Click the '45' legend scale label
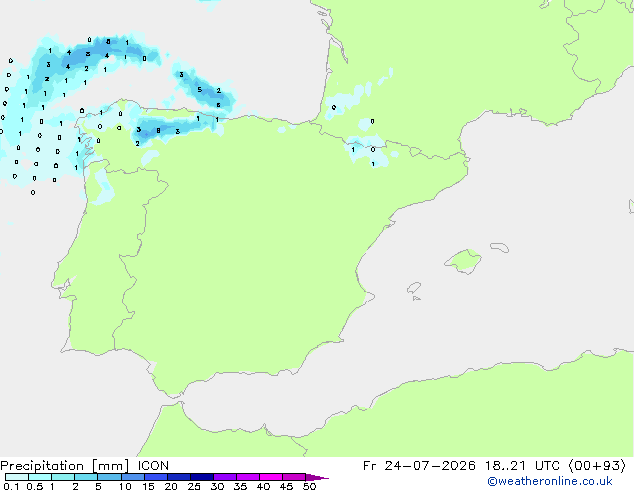Viewport: 634px width, 490px height. pyautogui.click(x=286, y=486)
